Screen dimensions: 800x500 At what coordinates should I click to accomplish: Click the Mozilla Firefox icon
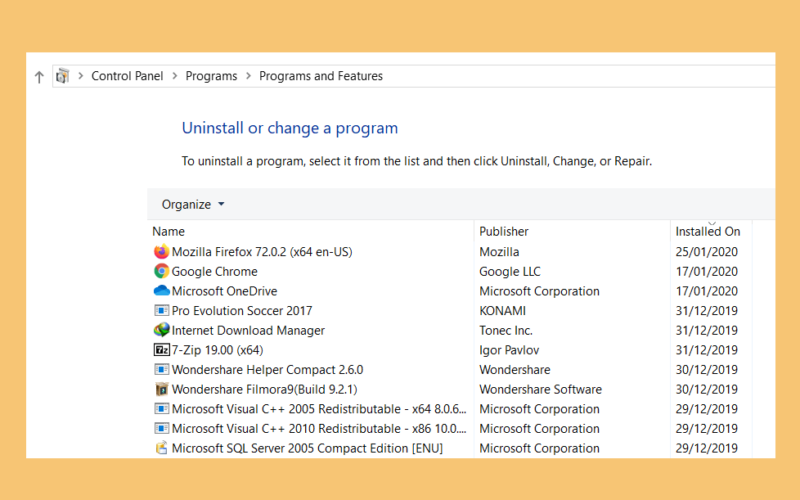[x=161, y=252]
